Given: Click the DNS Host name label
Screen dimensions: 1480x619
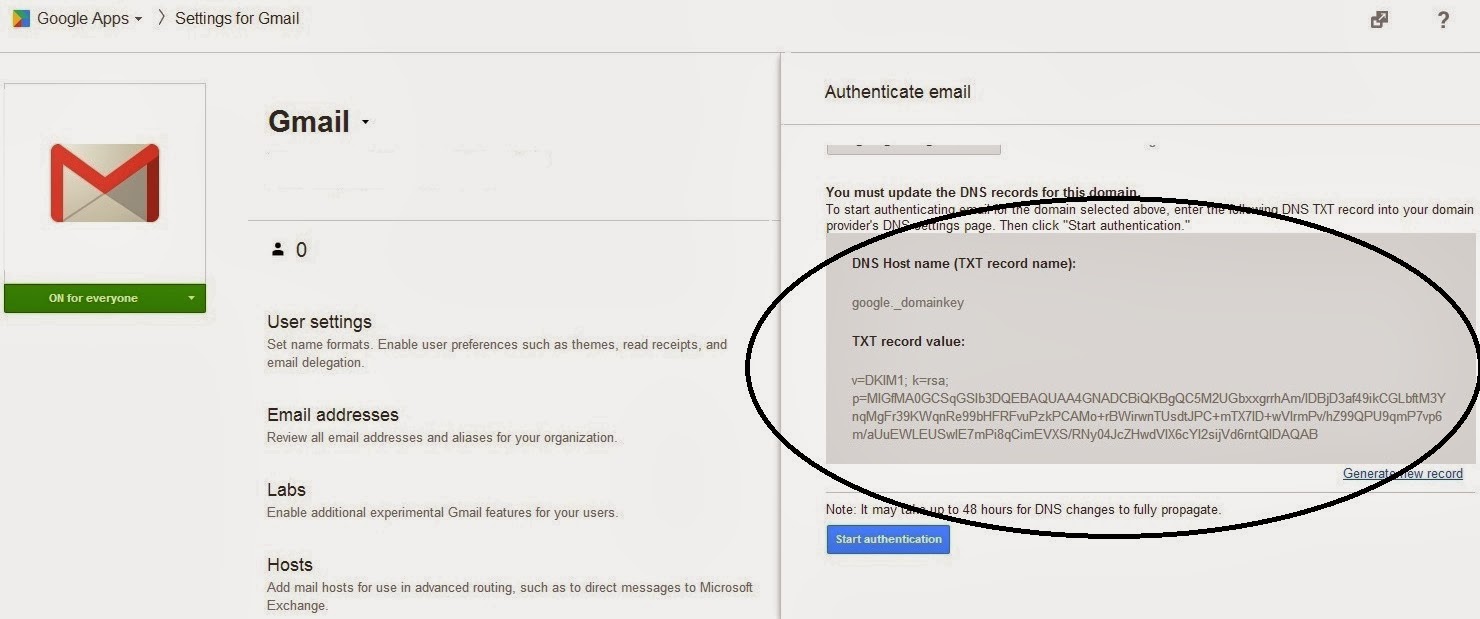Looking at the screenshot, I should [964, 264].
